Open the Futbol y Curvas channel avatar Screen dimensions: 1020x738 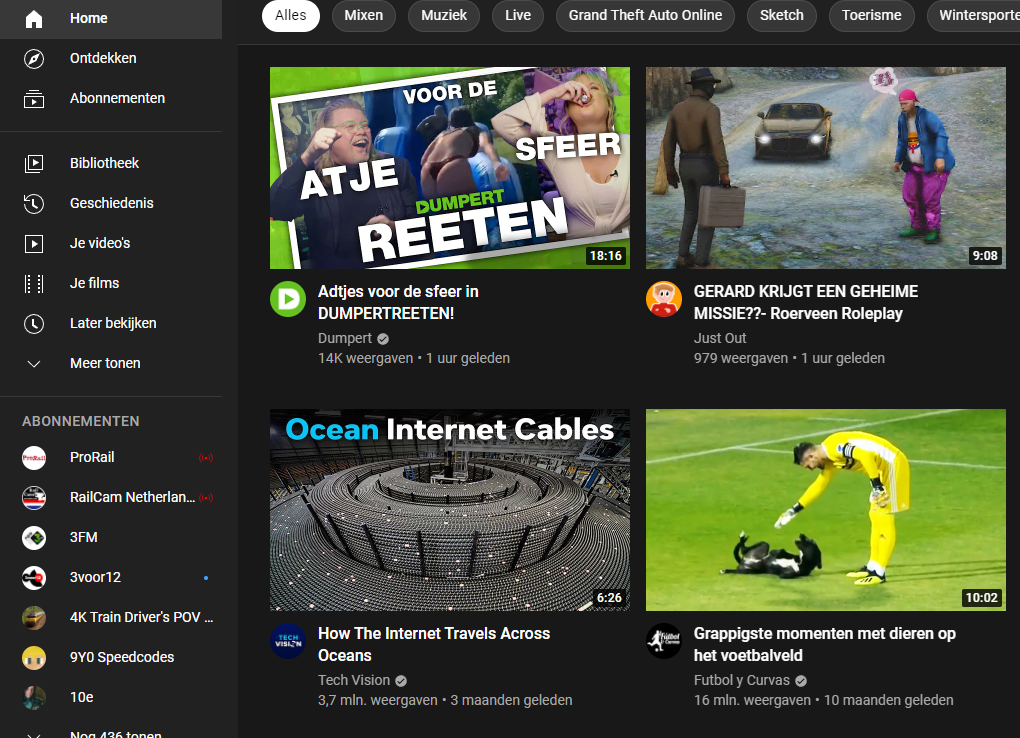[x=664, y=641]
